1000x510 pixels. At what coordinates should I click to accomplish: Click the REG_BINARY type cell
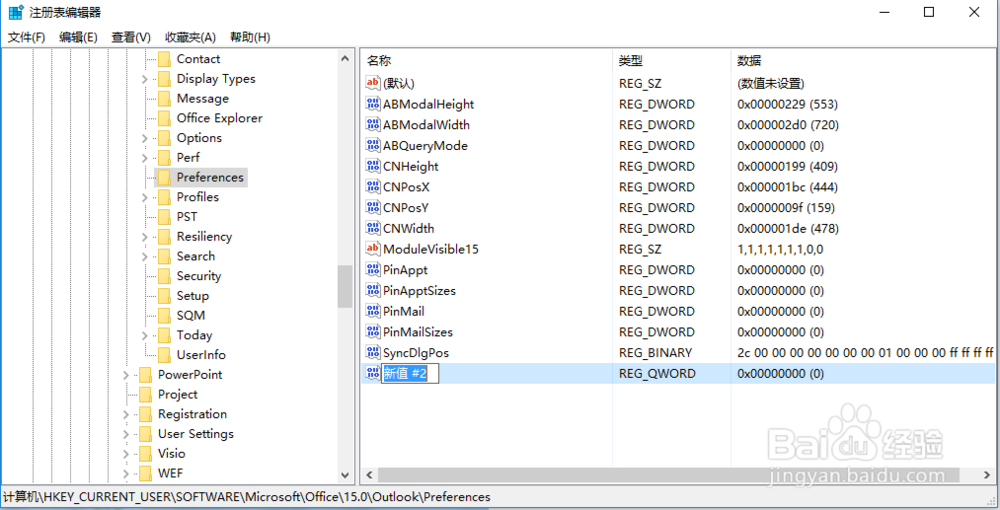click(x=655, y=353)
